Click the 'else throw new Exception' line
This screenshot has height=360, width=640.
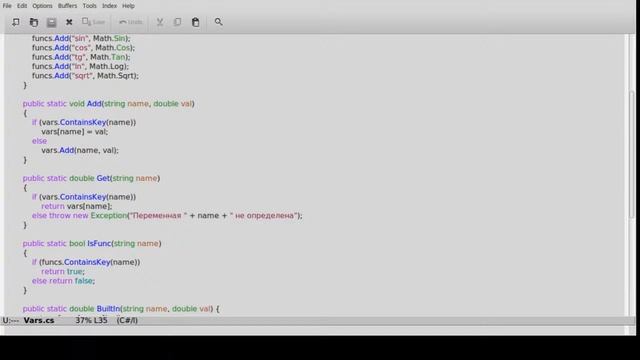click(x=167, y=216)
